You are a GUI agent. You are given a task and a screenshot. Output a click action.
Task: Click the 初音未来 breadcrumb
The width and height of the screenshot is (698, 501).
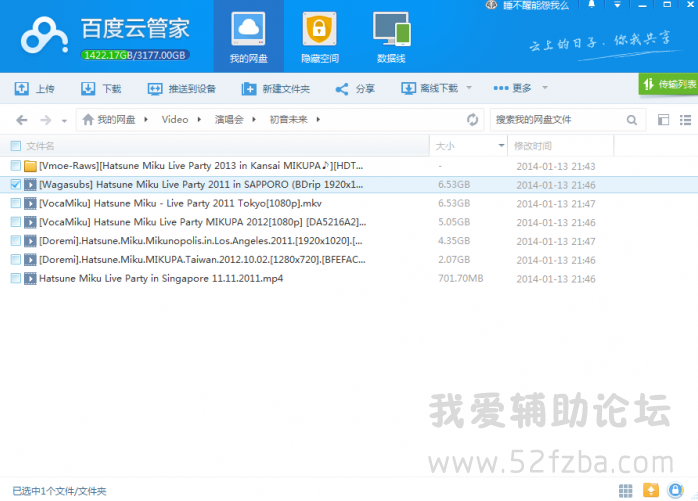[x=288, y=119]
